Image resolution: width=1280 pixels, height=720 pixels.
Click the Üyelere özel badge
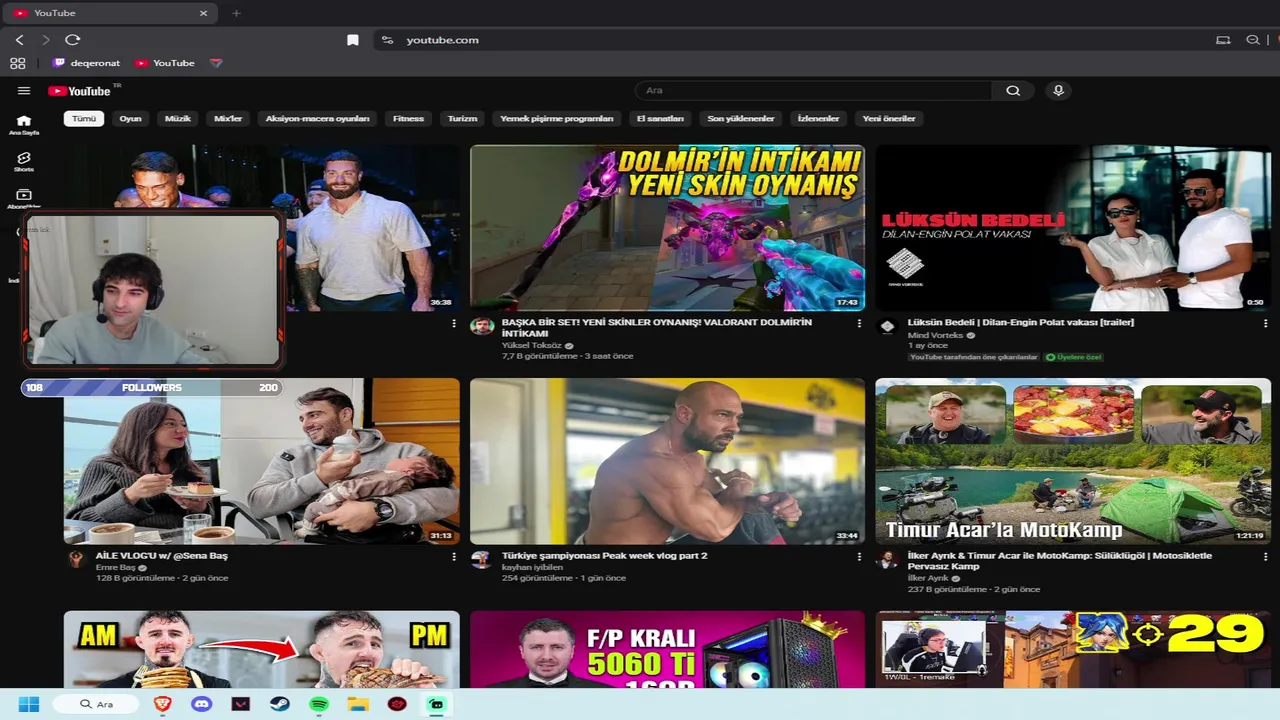click(1073, 357)
